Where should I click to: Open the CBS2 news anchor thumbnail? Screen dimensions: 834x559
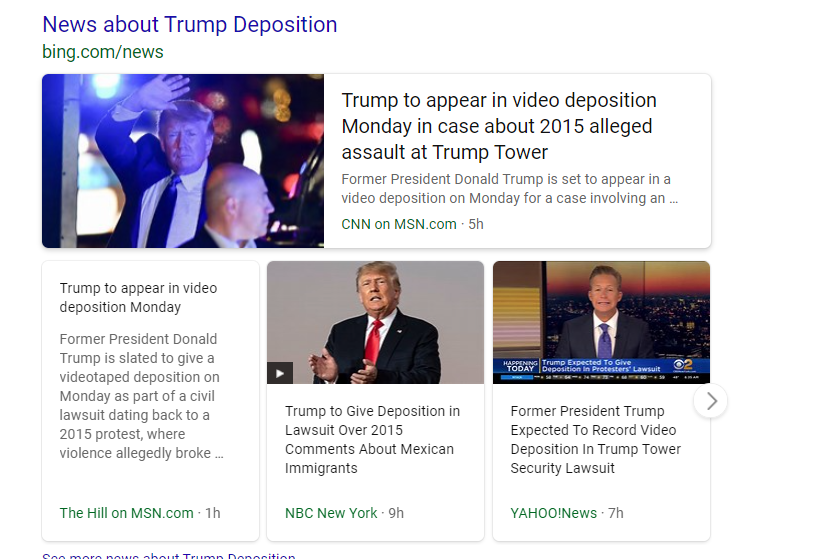point(602,322)
